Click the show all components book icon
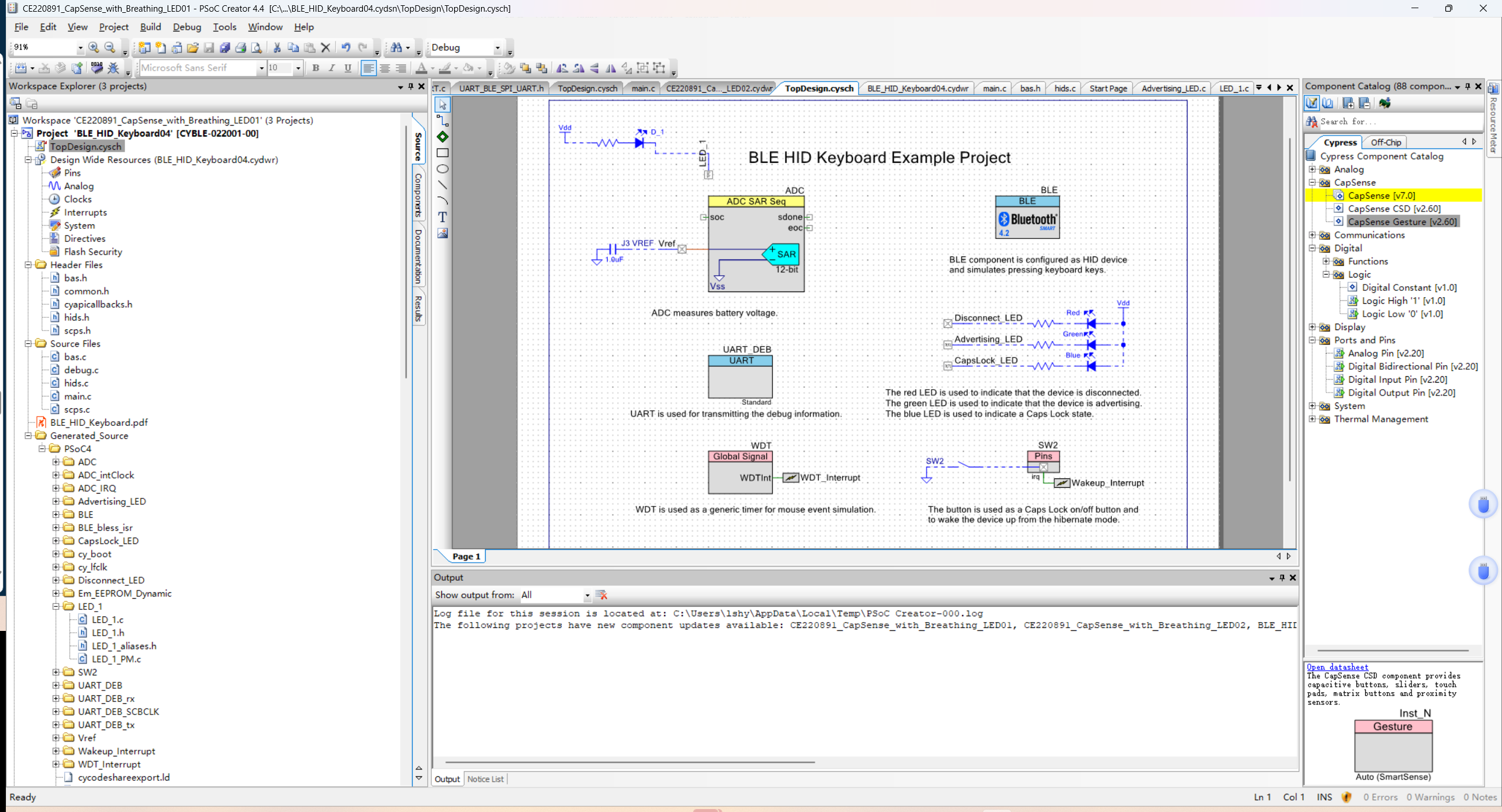 1328,103
